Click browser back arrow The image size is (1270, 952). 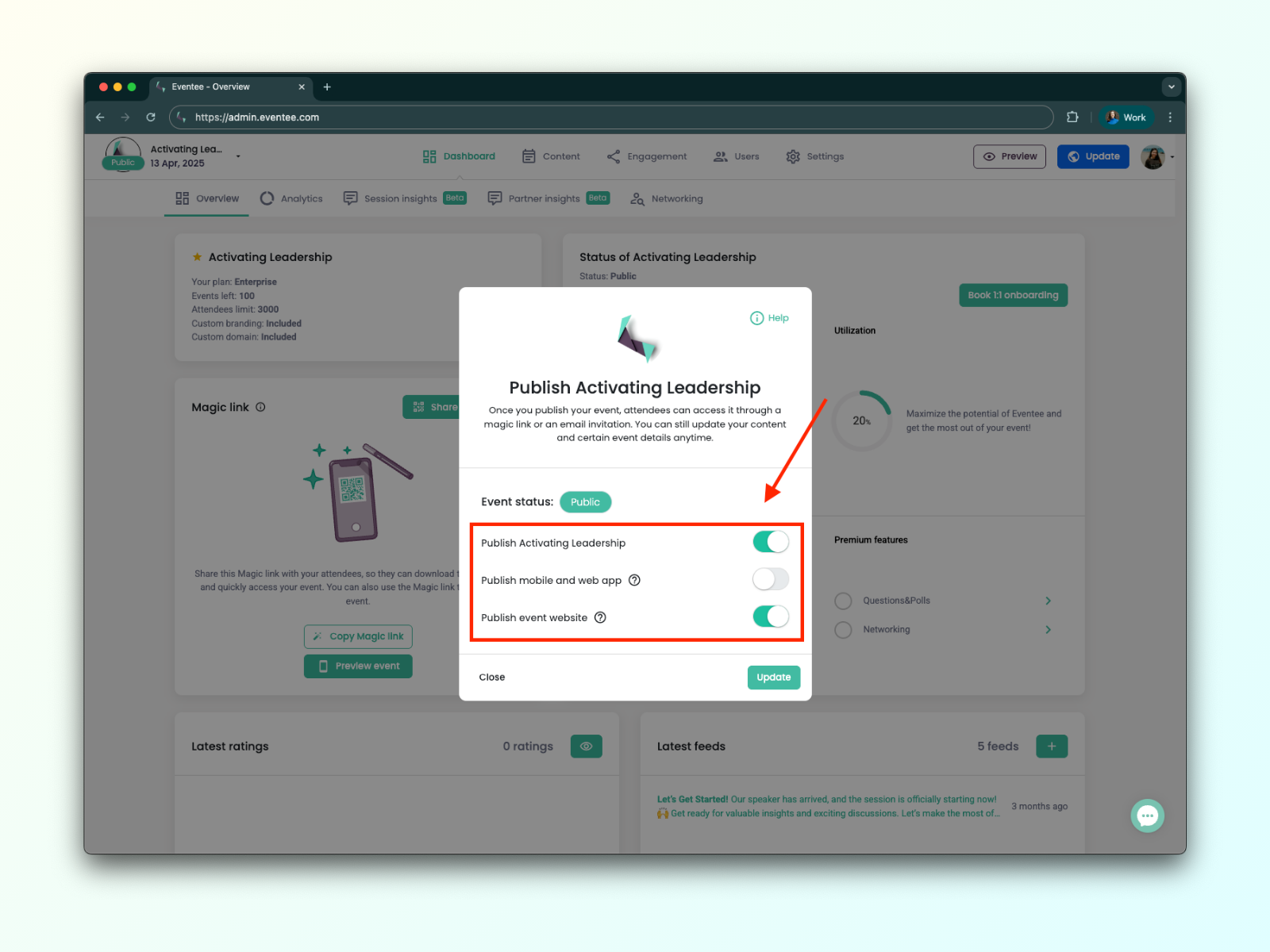[100, 117]
